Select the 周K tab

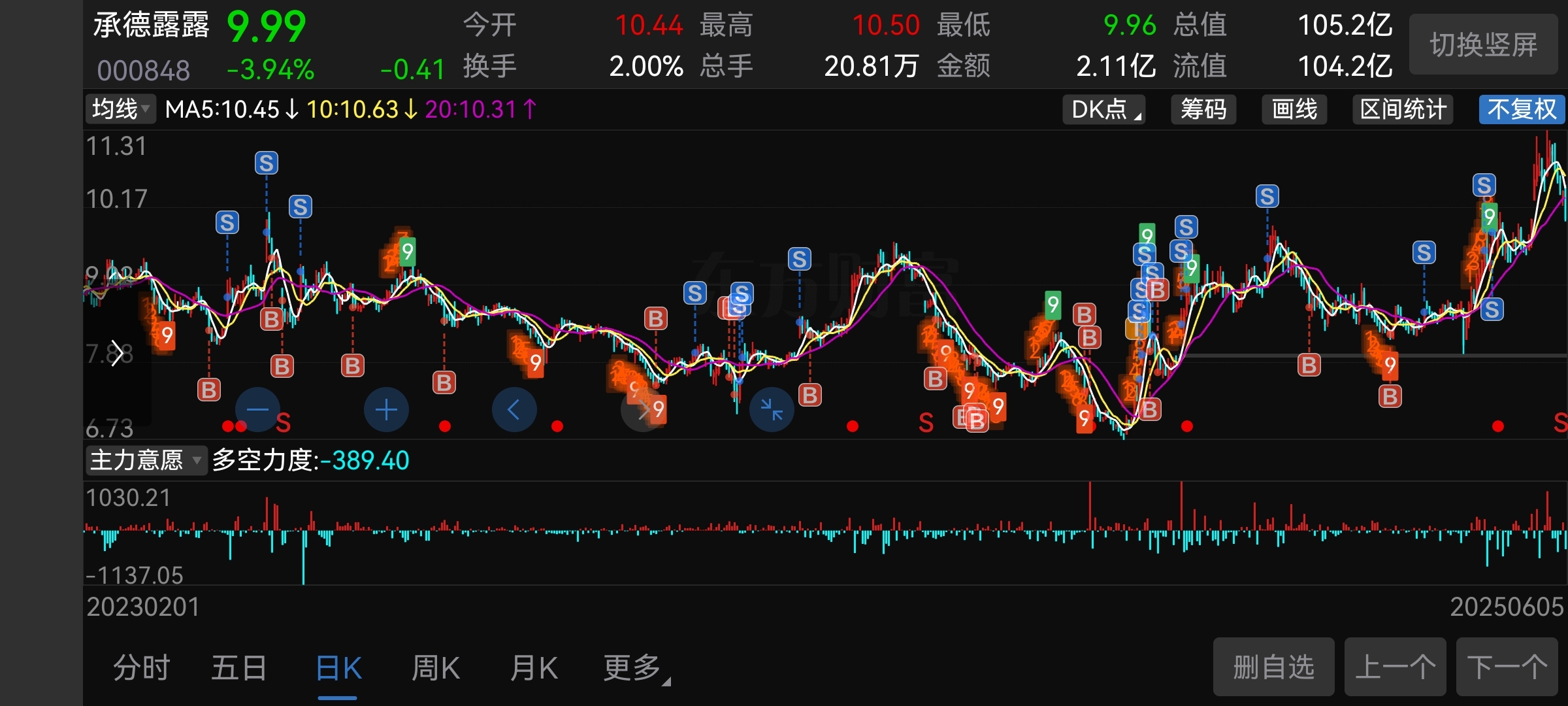436,668
